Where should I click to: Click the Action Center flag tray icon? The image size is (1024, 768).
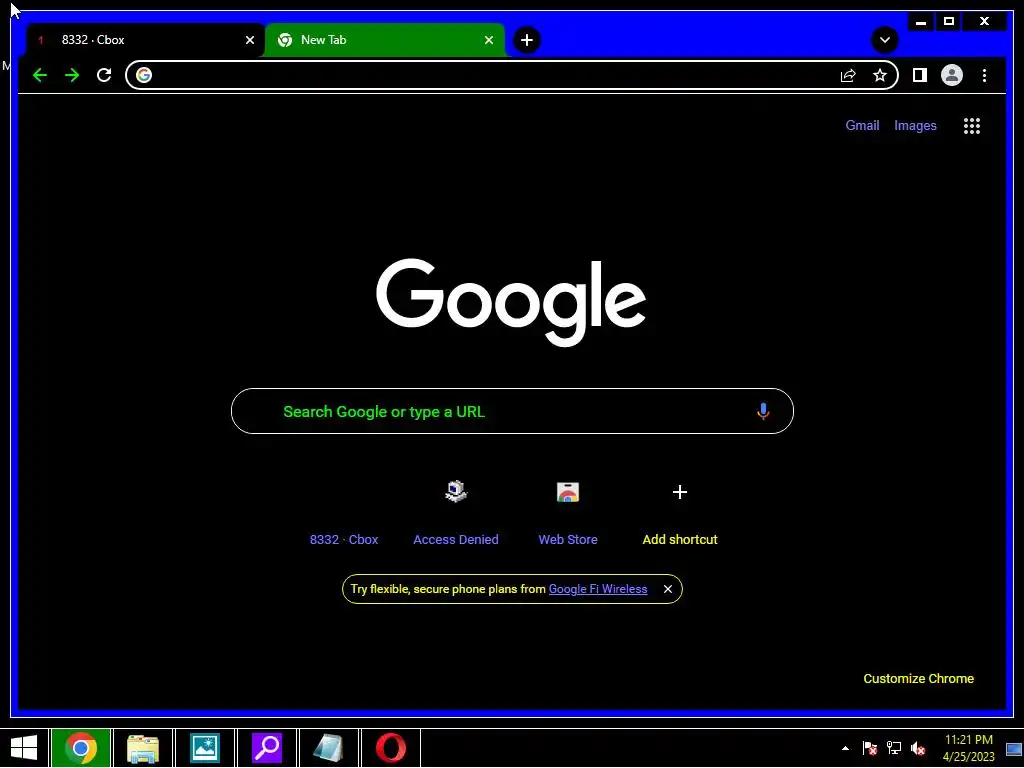[869, 748]
